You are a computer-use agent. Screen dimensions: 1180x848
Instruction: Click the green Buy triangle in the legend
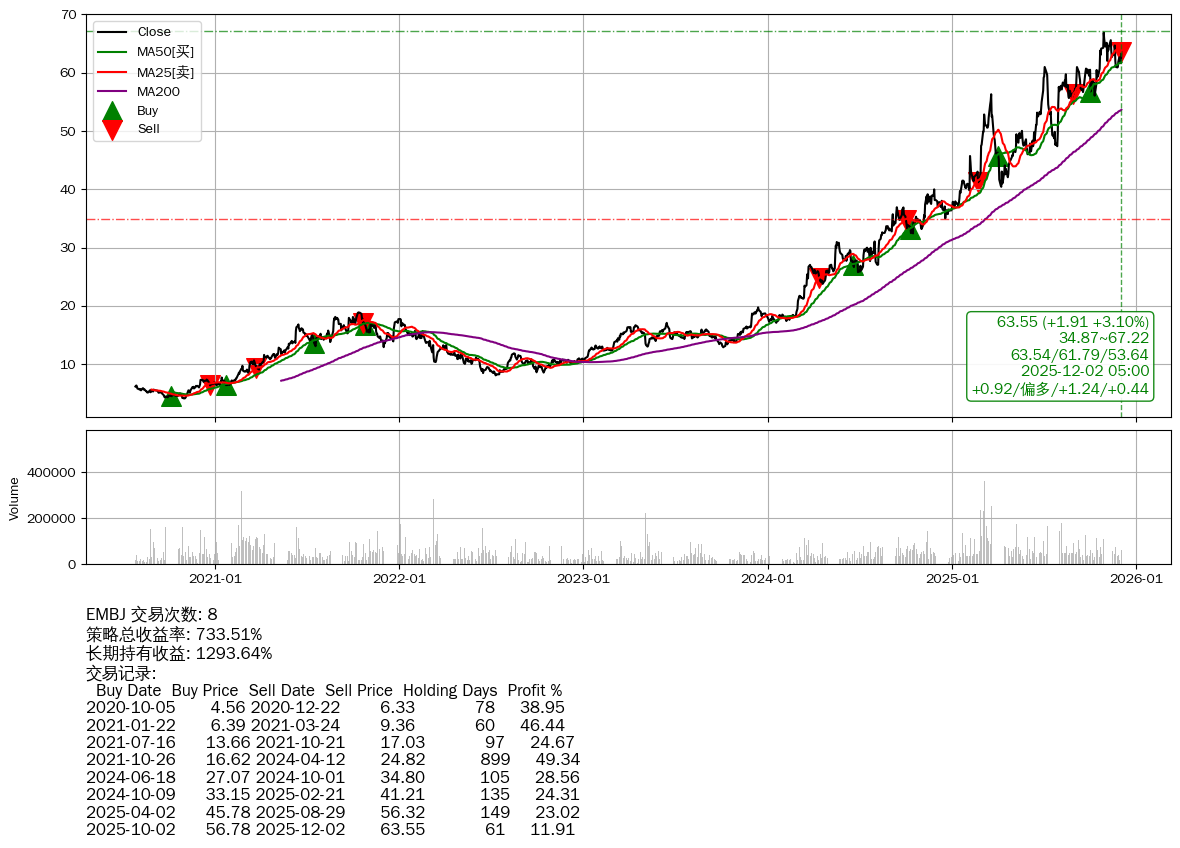coord(113,111)
